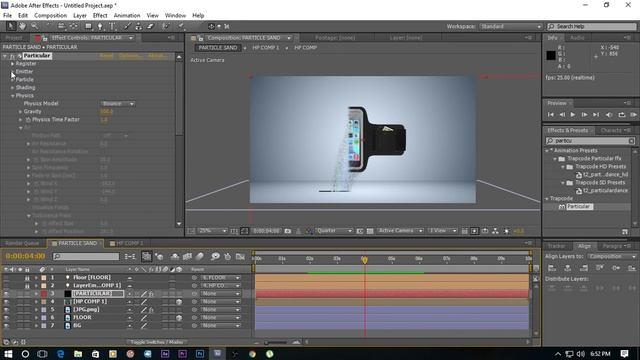Select the Zoom magnifier tool
This screenshot has height=360, width=640.
point(34,26)
